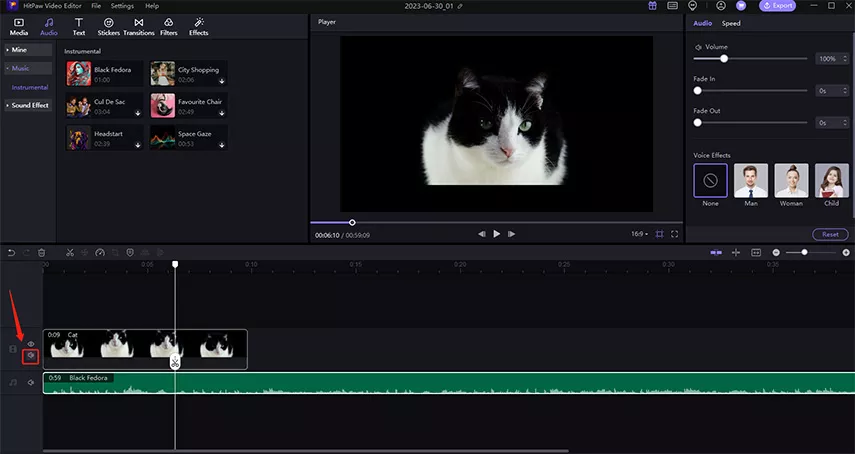855x454 pixels.
Task: Open the 16:9 aspect ratio dropdown
Action: coord(638,234)
